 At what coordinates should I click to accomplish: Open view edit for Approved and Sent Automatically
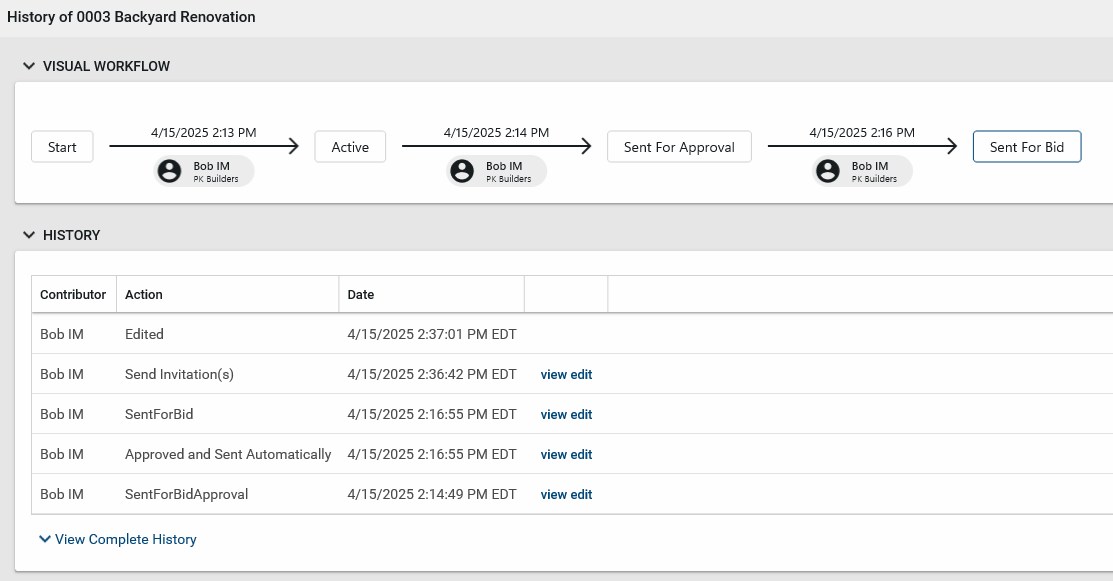[x=566, y=454]
